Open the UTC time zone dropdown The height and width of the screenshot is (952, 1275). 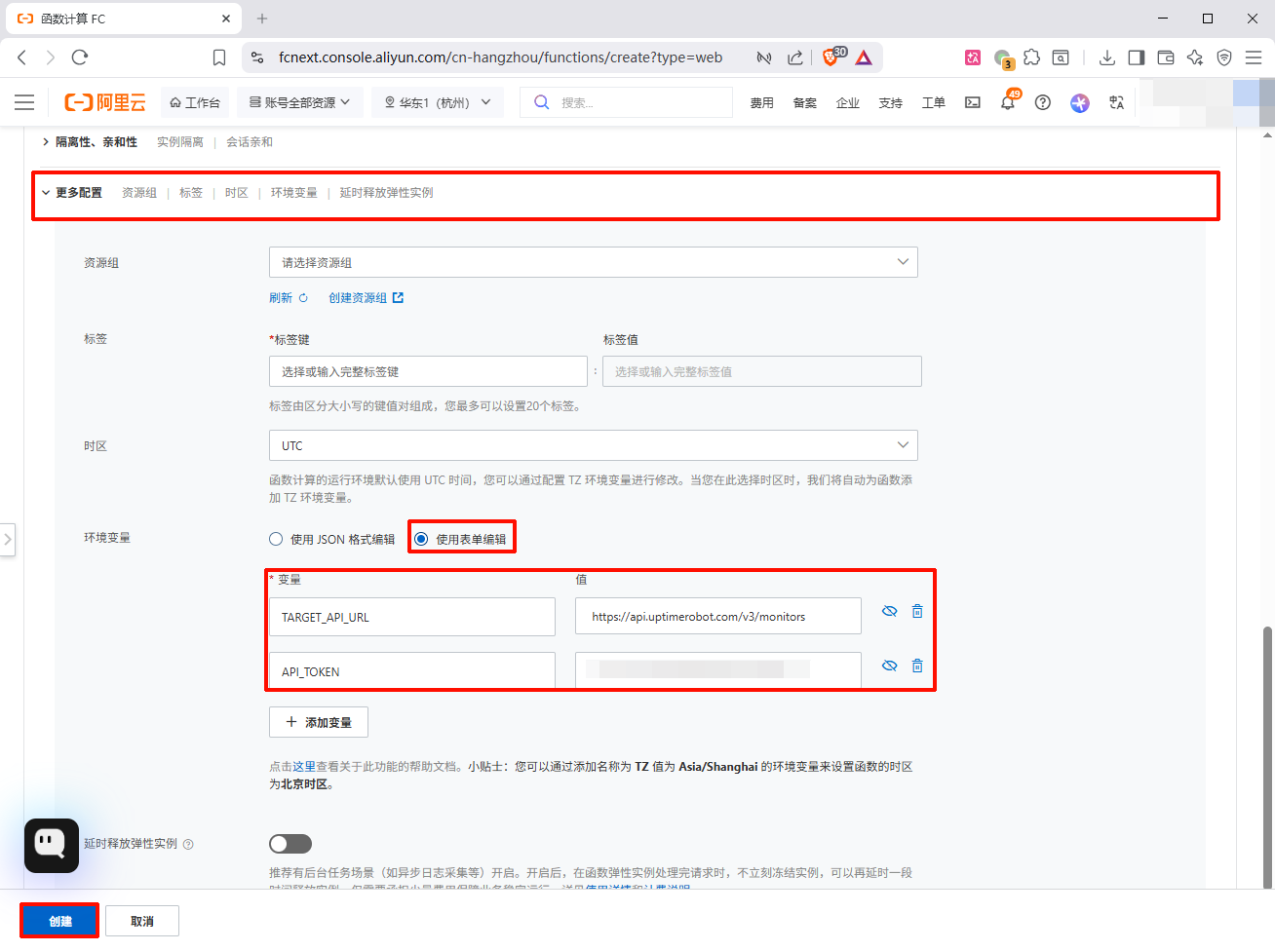pyautogui.click(x=593, y=445)
